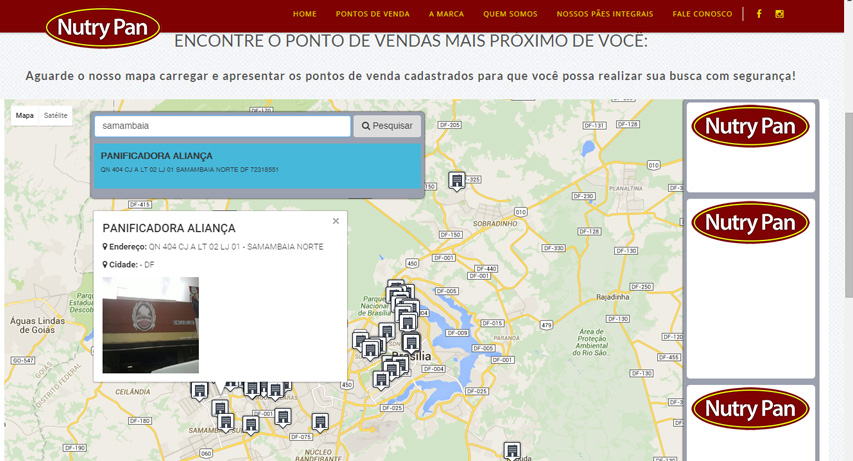Click third Nutry Pan sidebar banner
Image resolution: width=853 pixels, height=461 pixels.
point(751,423)
